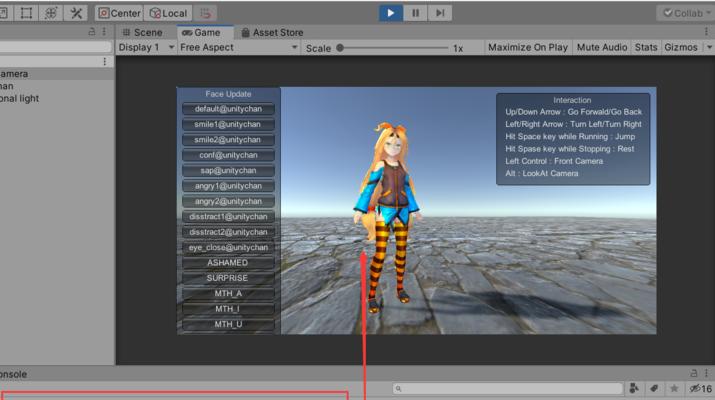Toggle Maximize On Play
The height and width of the screenshot is (400, 715).
point(528,47)
